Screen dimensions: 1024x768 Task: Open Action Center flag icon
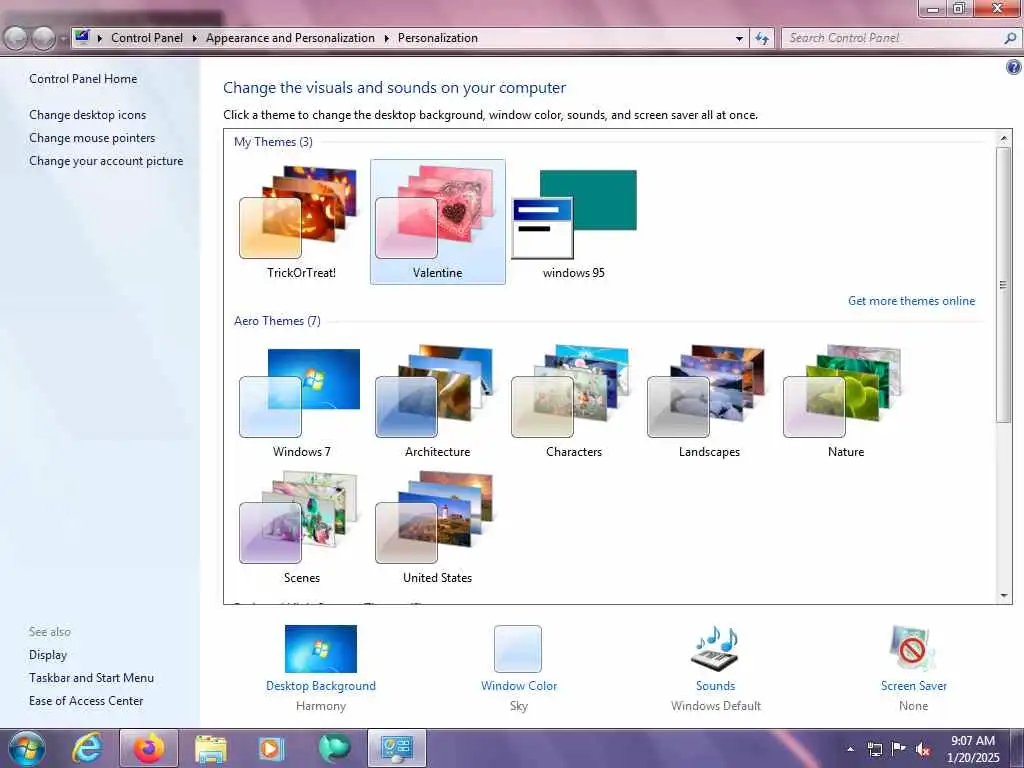pyautogui.click(x=899, y=749)
